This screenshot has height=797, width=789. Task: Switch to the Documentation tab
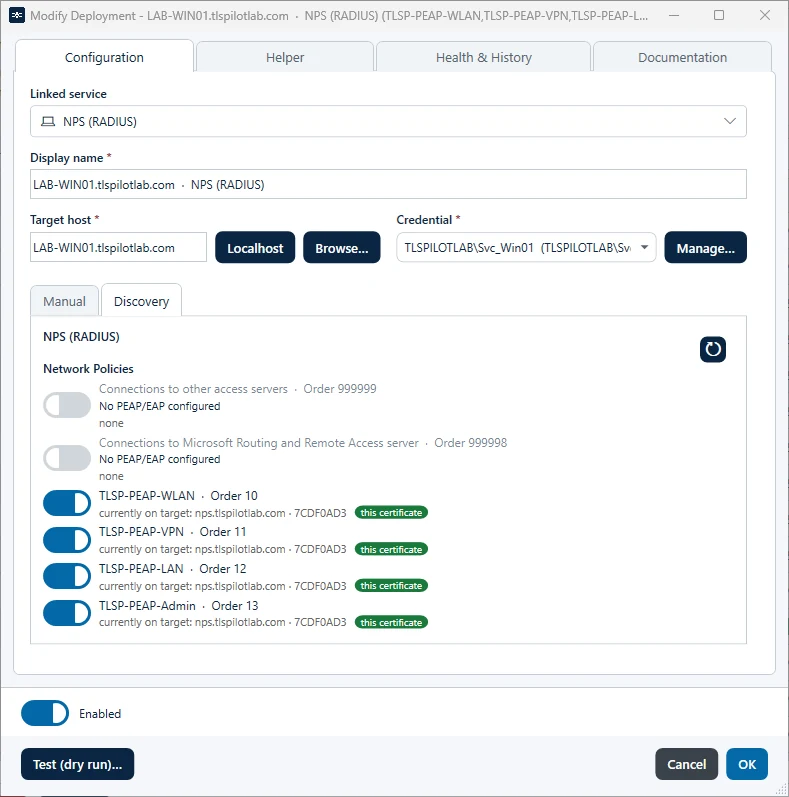pyautogui.click(x=682, y=57)
